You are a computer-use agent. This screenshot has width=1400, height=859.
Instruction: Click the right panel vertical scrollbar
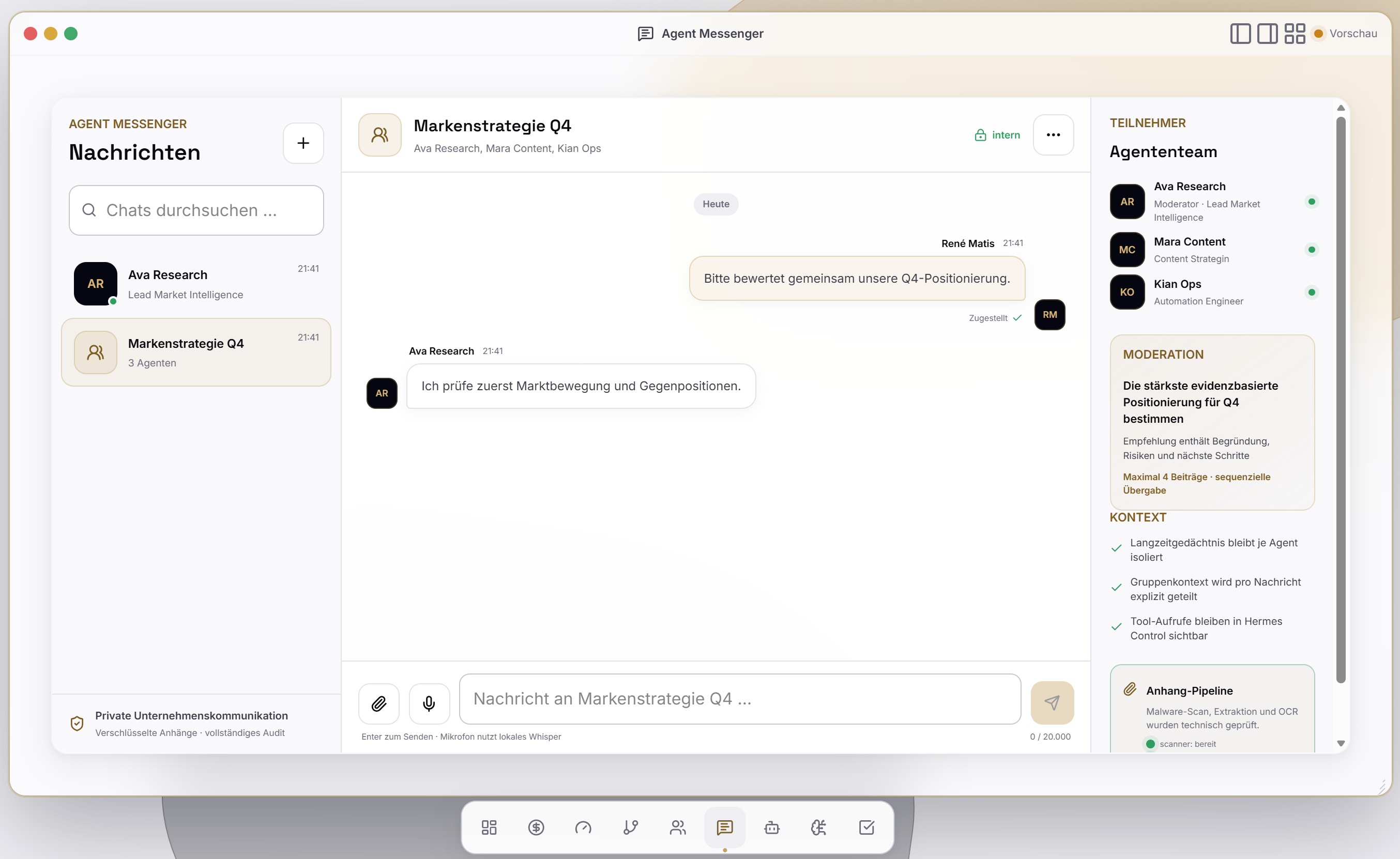[x=1341, y=400]
